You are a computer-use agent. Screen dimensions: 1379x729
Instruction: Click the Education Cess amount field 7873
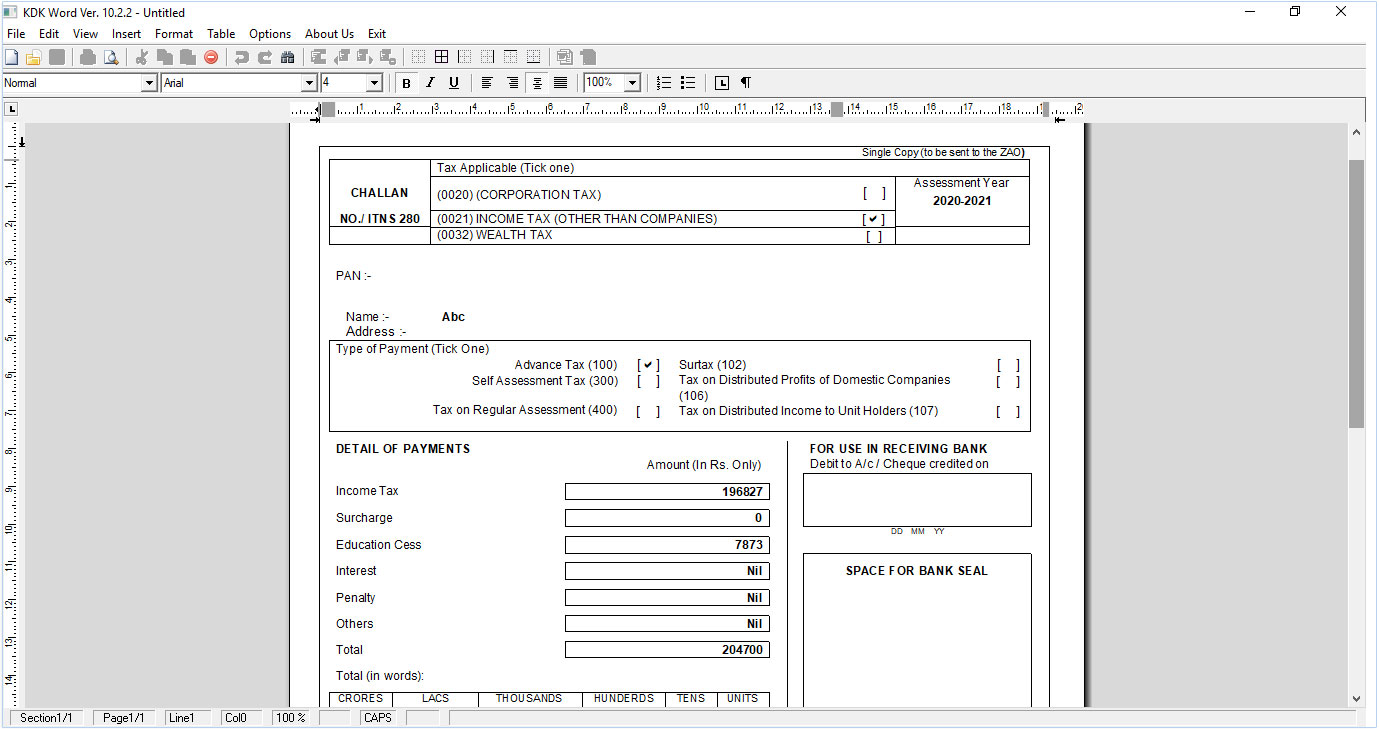(x=668, y=545)
